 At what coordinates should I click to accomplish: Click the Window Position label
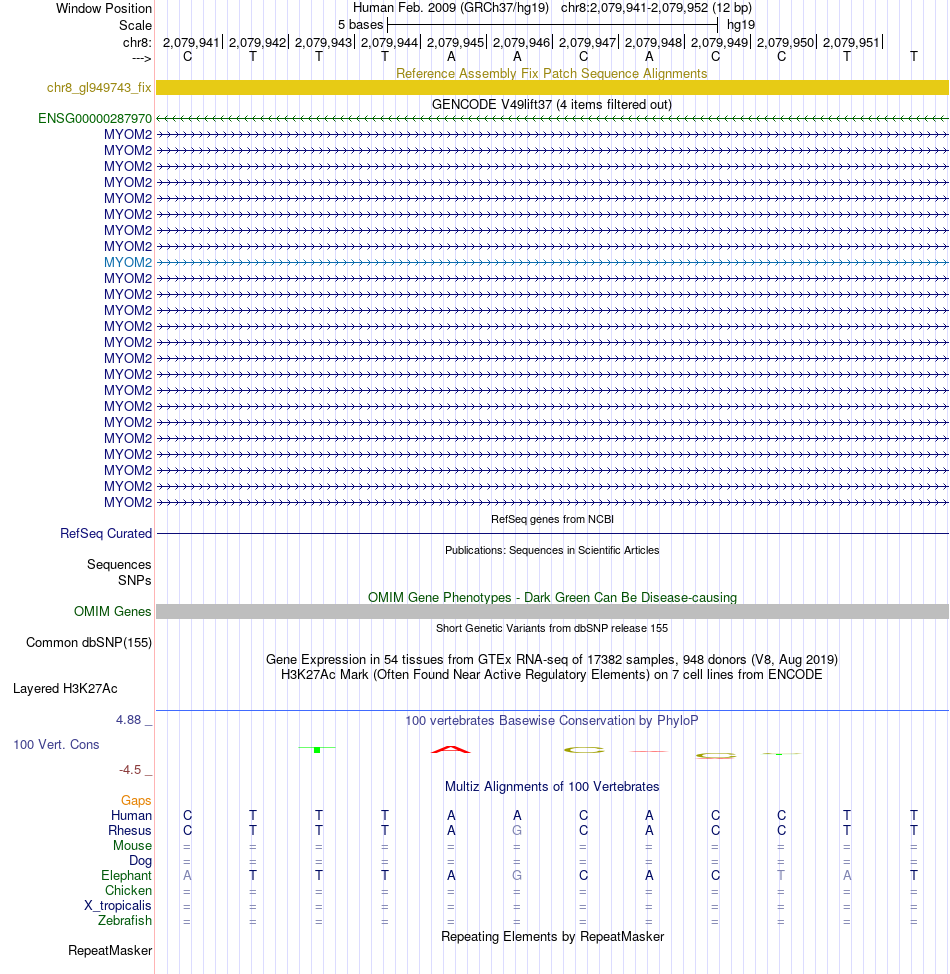tap(104, 9)
